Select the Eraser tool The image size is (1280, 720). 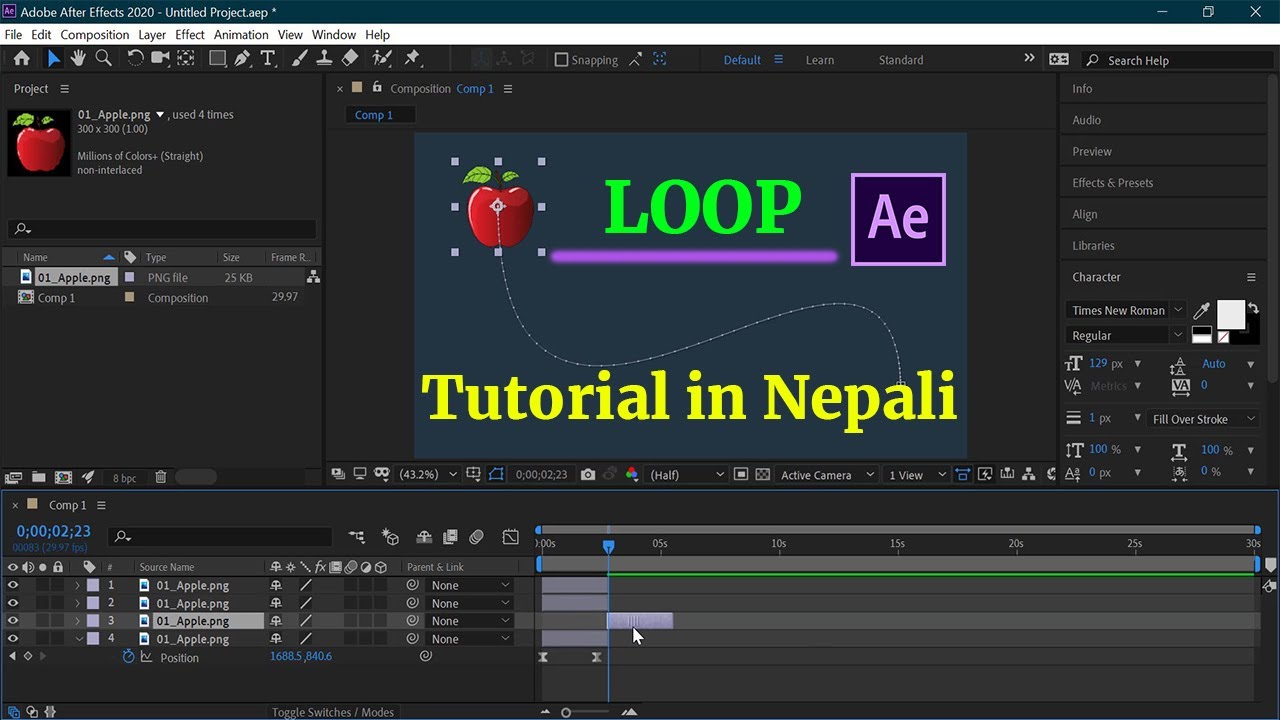349,59
